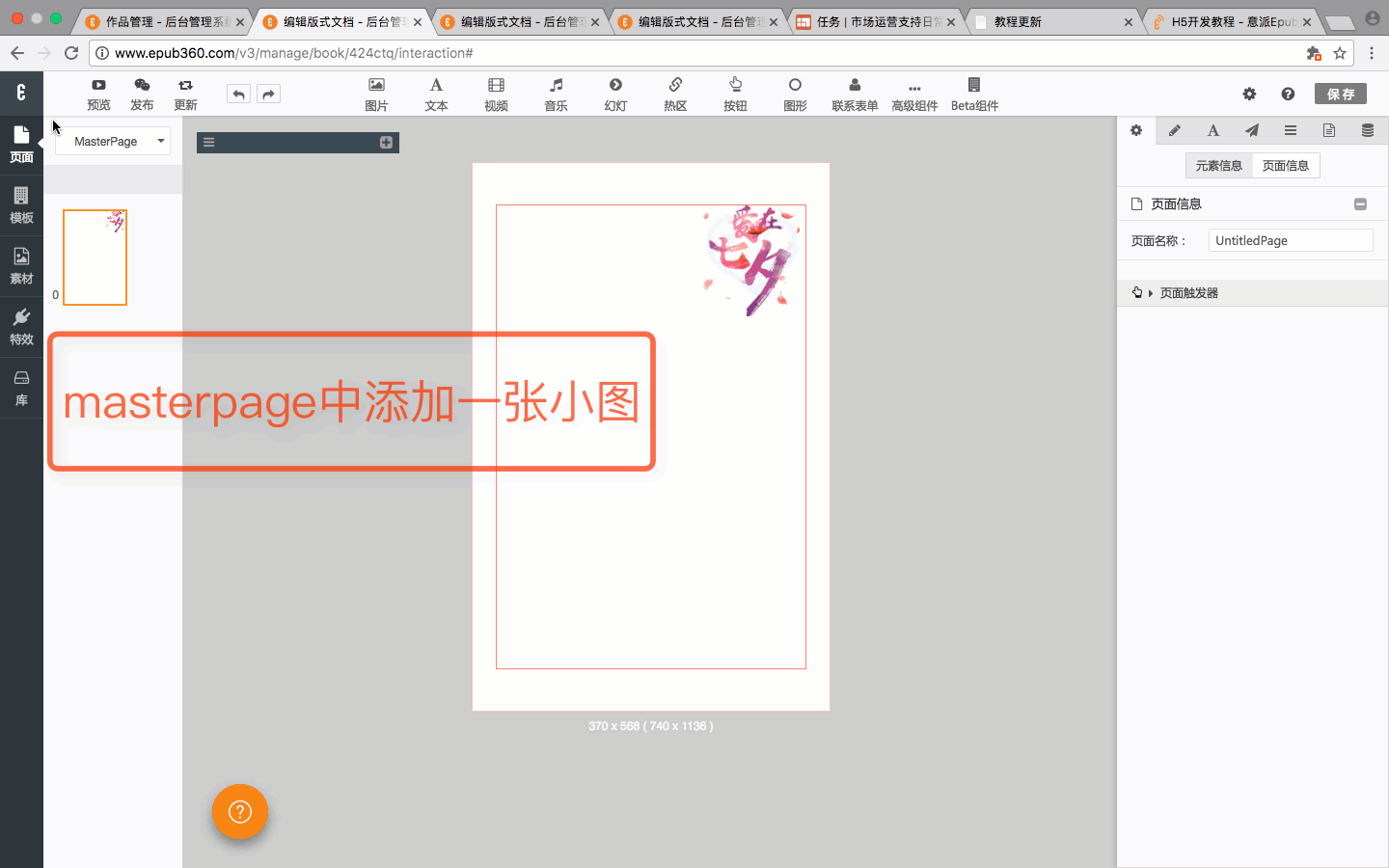Click the 预览 preview button
This screenshot has height=868, width=1389.
[98, 94]
